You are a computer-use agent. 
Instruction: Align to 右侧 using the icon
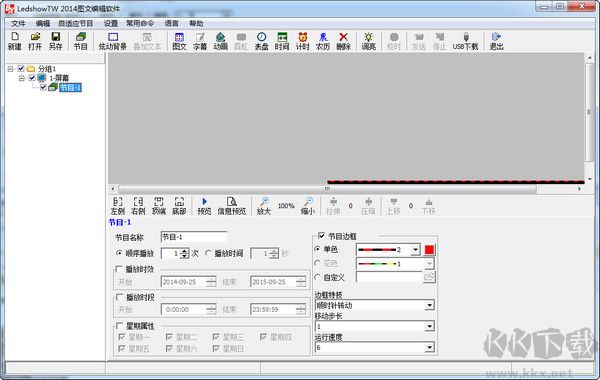coord(138,206)
